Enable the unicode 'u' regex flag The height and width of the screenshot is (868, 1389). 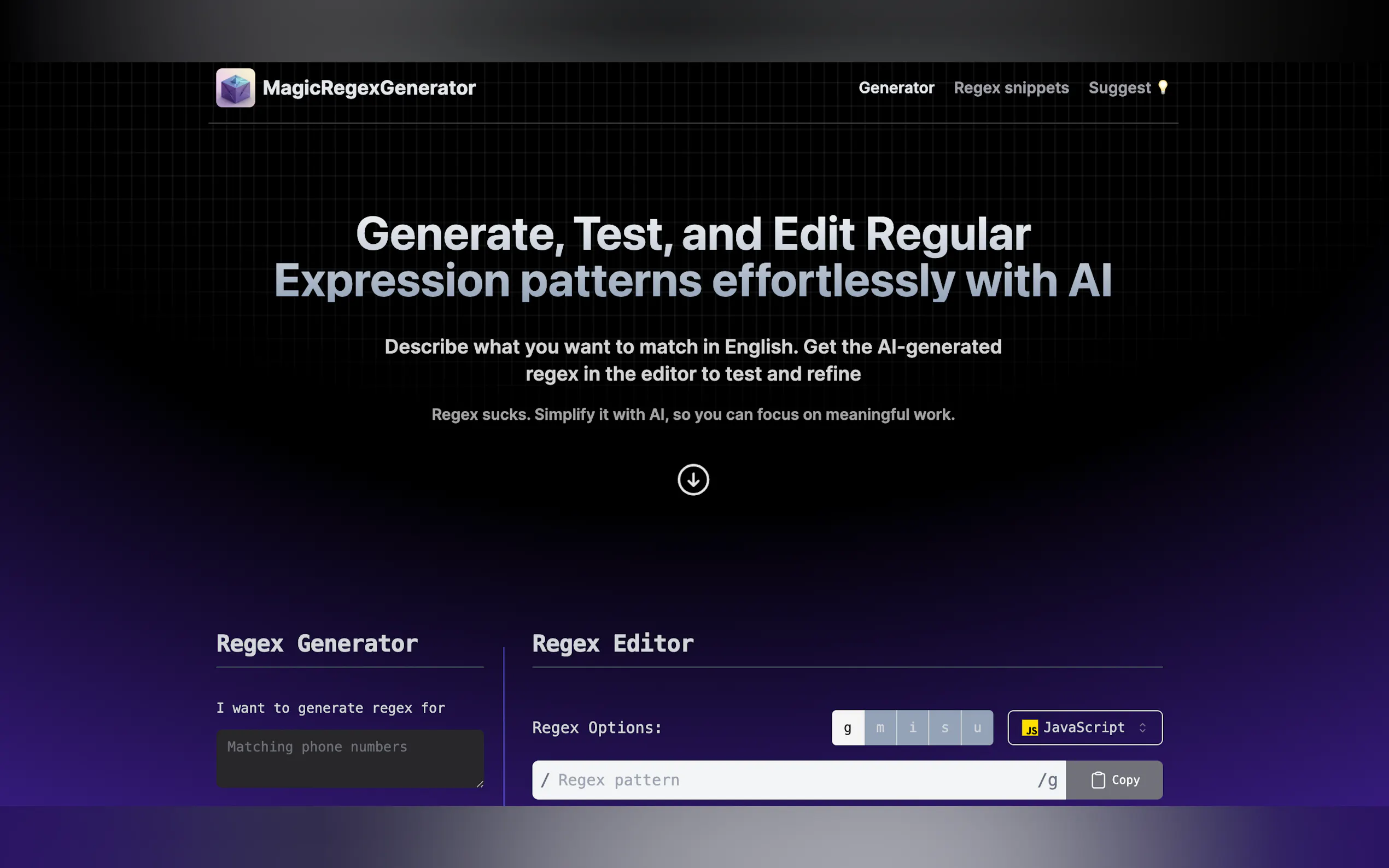[x=977, y=728]
